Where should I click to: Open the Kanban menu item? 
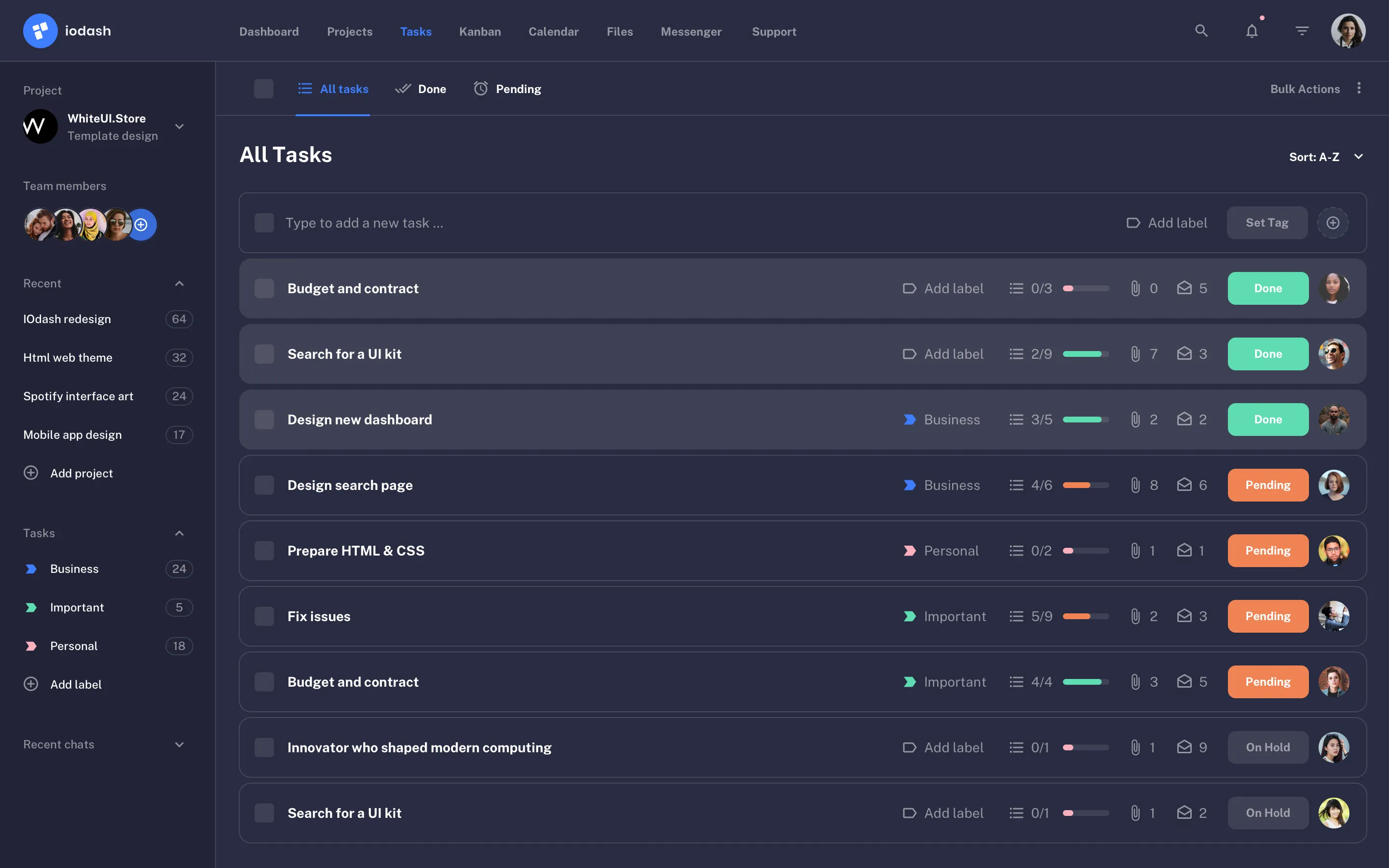point(480,31)
